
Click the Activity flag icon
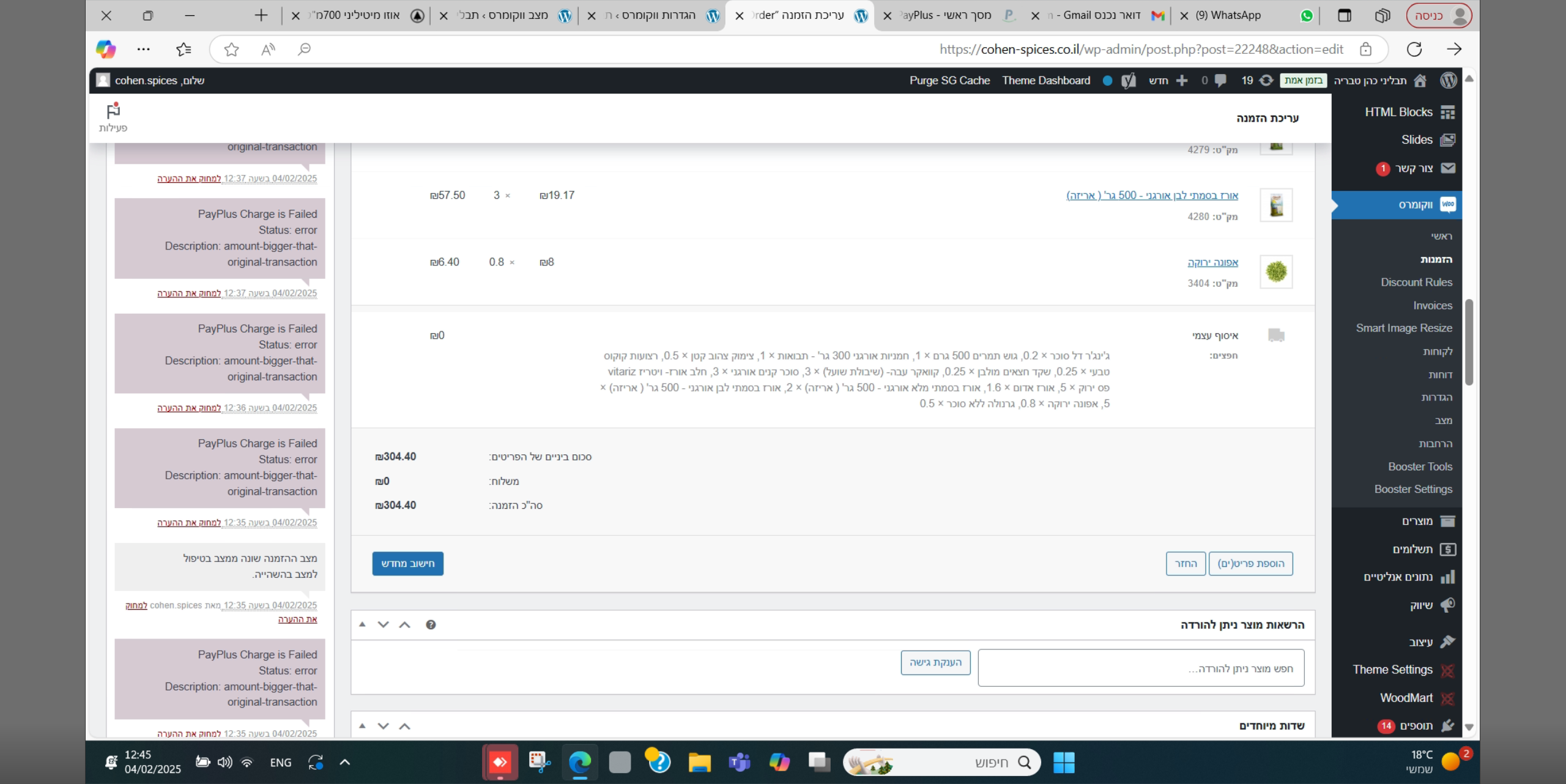click(x=113, y=112)
